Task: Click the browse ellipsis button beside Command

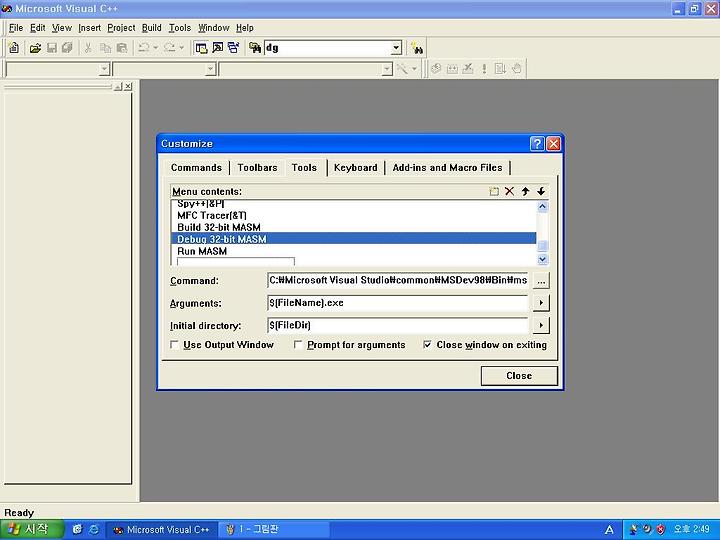Action: (541, 281)
